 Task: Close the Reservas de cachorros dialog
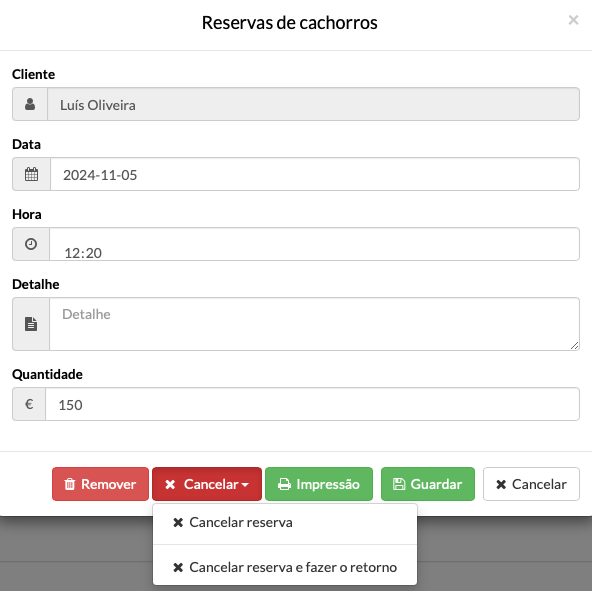[x=573, y=20]
